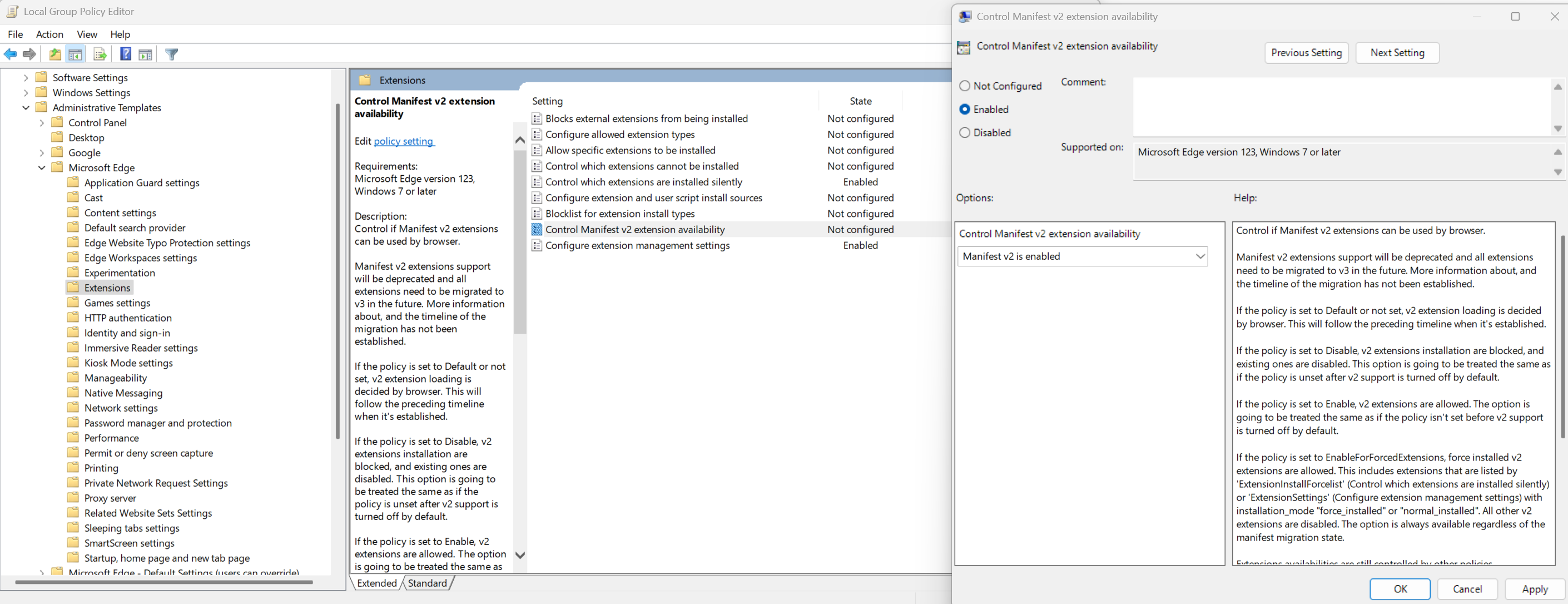Expand the Control Panel tree node
This screenshot has width=1568, height=604.
coord(41,122)
